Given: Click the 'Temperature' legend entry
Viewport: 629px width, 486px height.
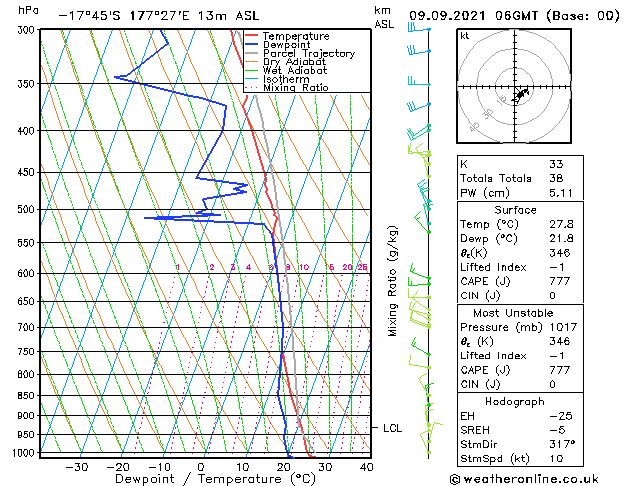Looking at the screenshot, I should pos(296,36).
